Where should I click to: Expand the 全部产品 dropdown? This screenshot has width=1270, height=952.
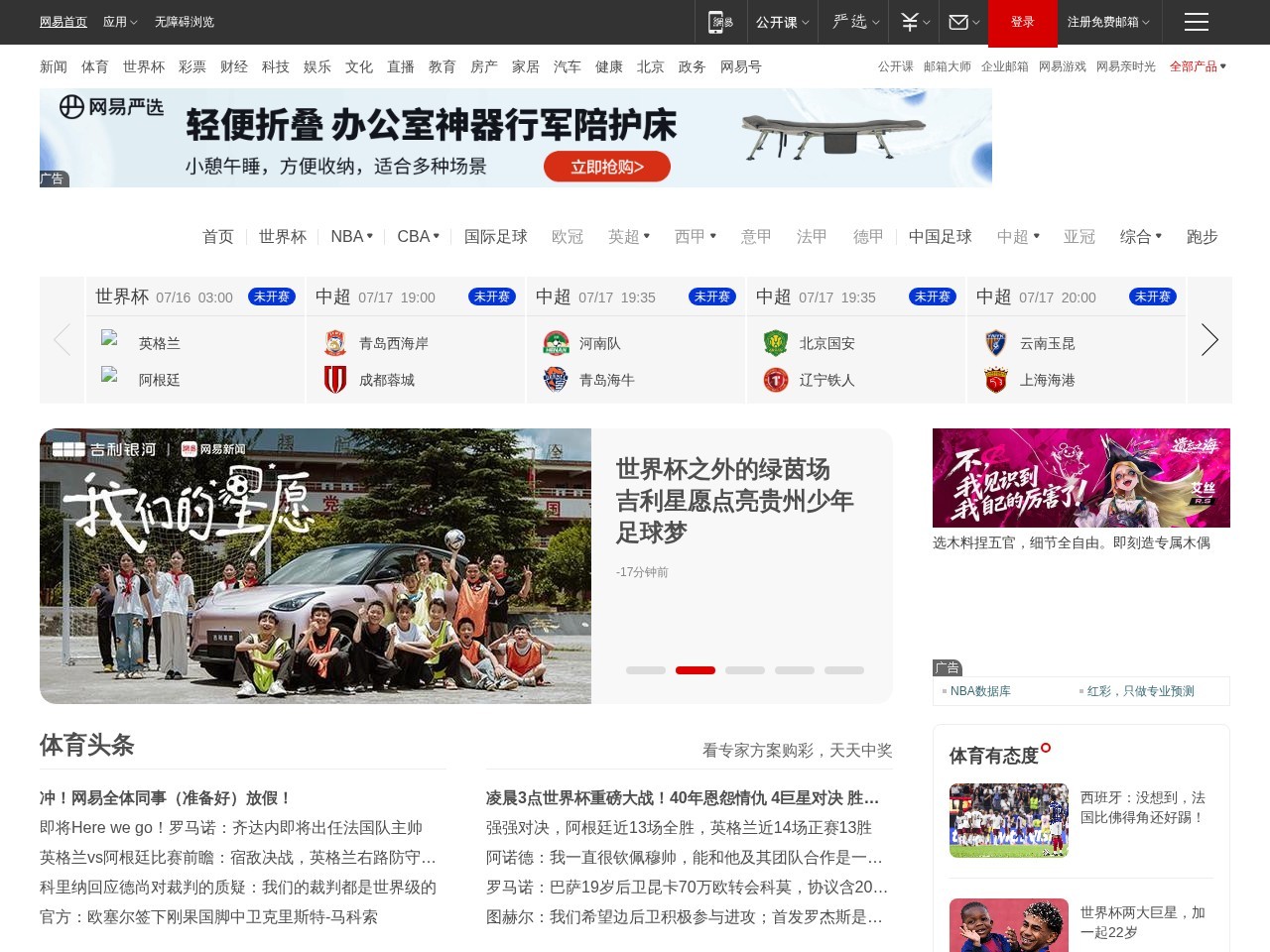(1198, 66)
